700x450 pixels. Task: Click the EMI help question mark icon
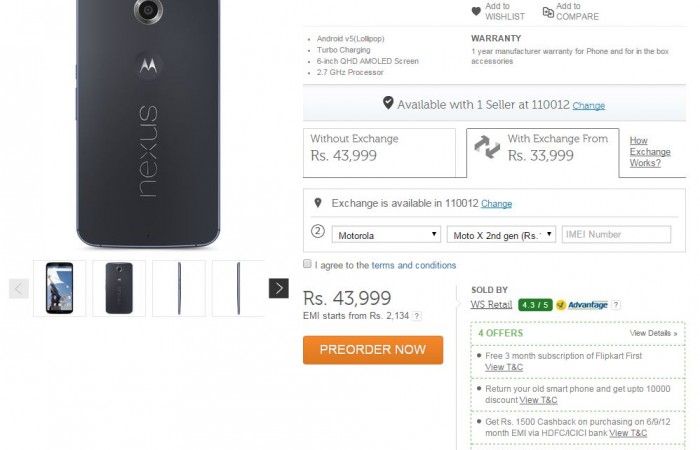417,316
